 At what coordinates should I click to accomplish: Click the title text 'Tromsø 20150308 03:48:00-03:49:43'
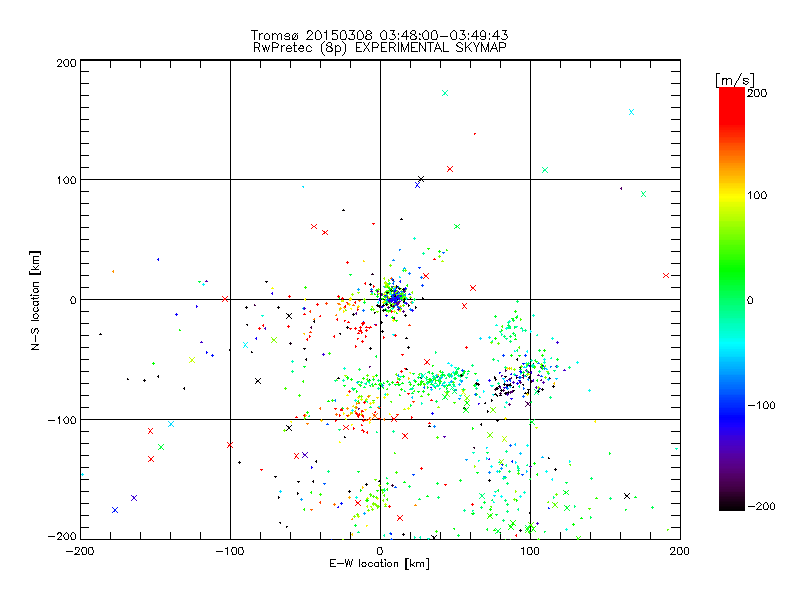(379, 35)
